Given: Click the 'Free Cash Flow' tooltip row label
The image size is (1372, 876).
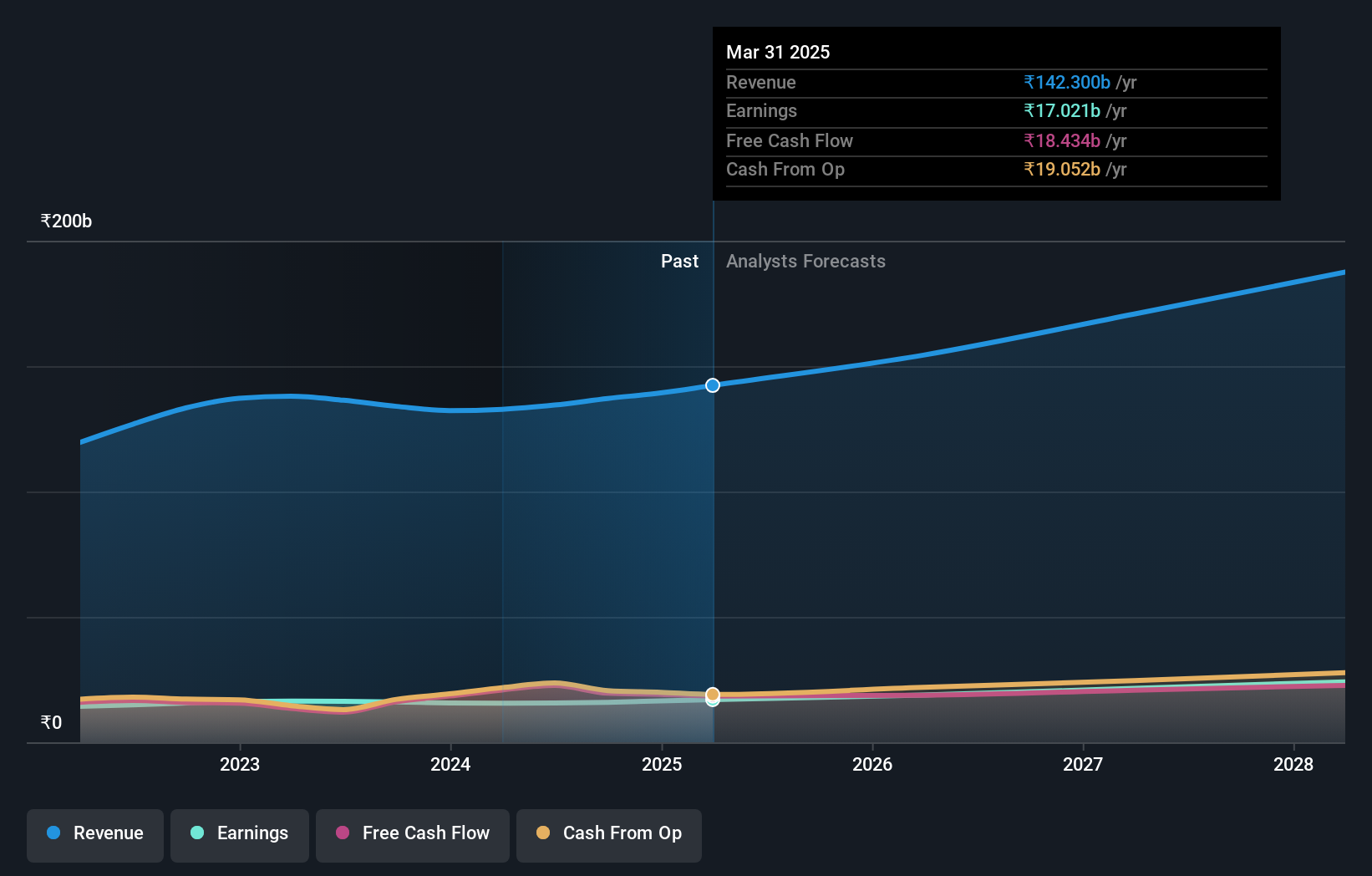Looking at the screenshot, I should pos(790,140).
